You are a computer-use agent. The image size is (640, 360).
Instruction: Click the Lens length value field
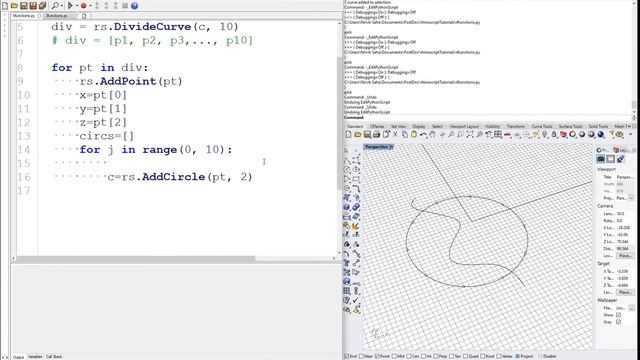tap(624, 213)
